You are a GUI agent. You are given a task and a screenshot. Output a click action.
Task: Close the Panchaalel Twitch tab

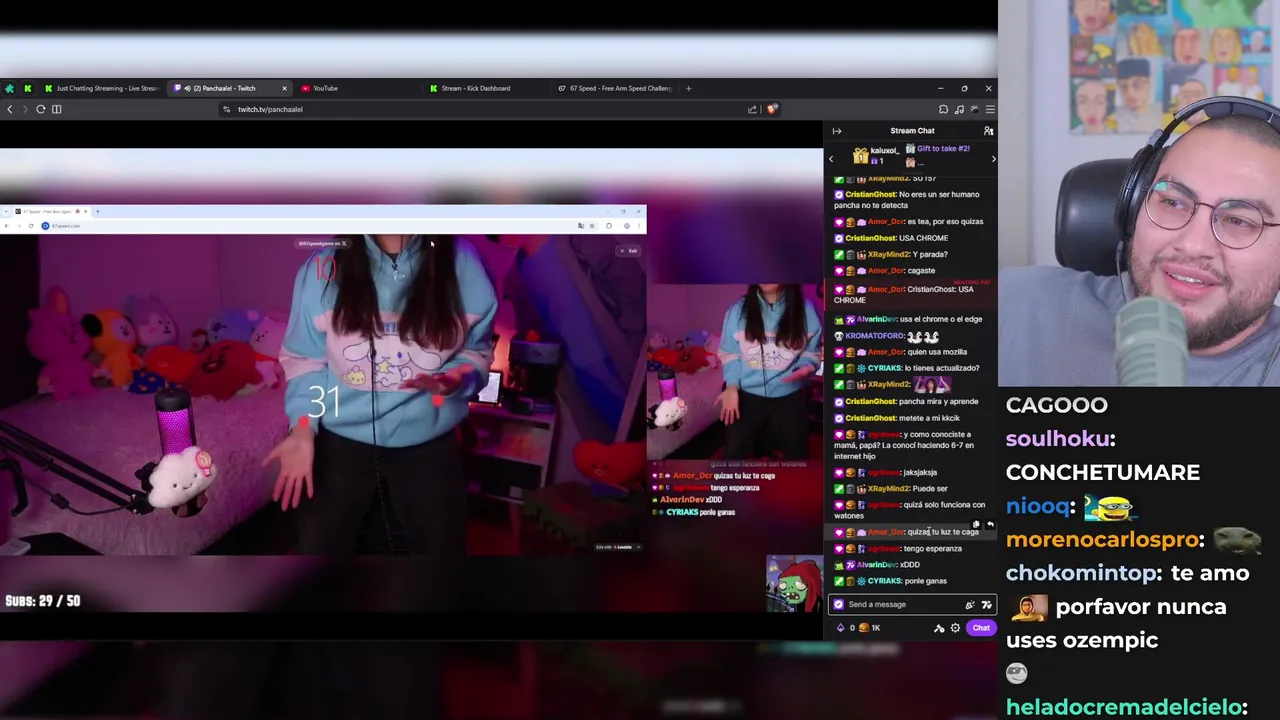coord(284,88)
